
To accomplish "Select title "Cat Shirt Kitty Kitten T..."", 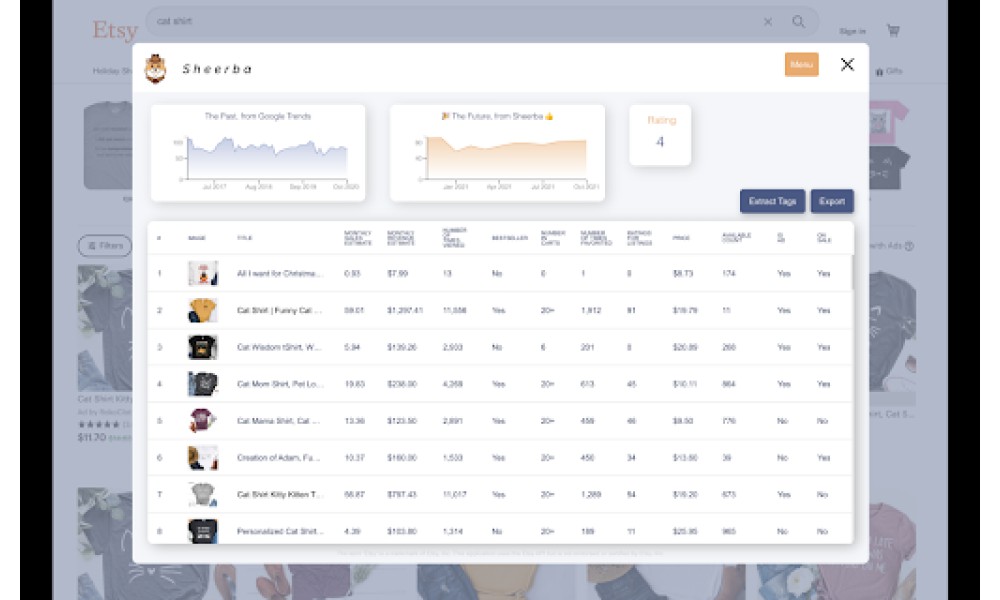I will (x=280, y=495).
